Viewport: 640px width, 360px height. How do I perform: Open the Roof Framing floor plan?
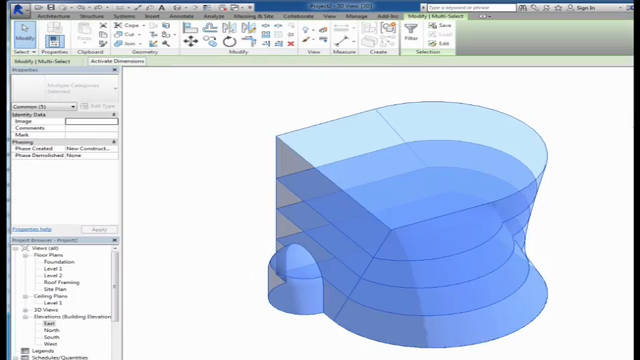click(62, 282)
